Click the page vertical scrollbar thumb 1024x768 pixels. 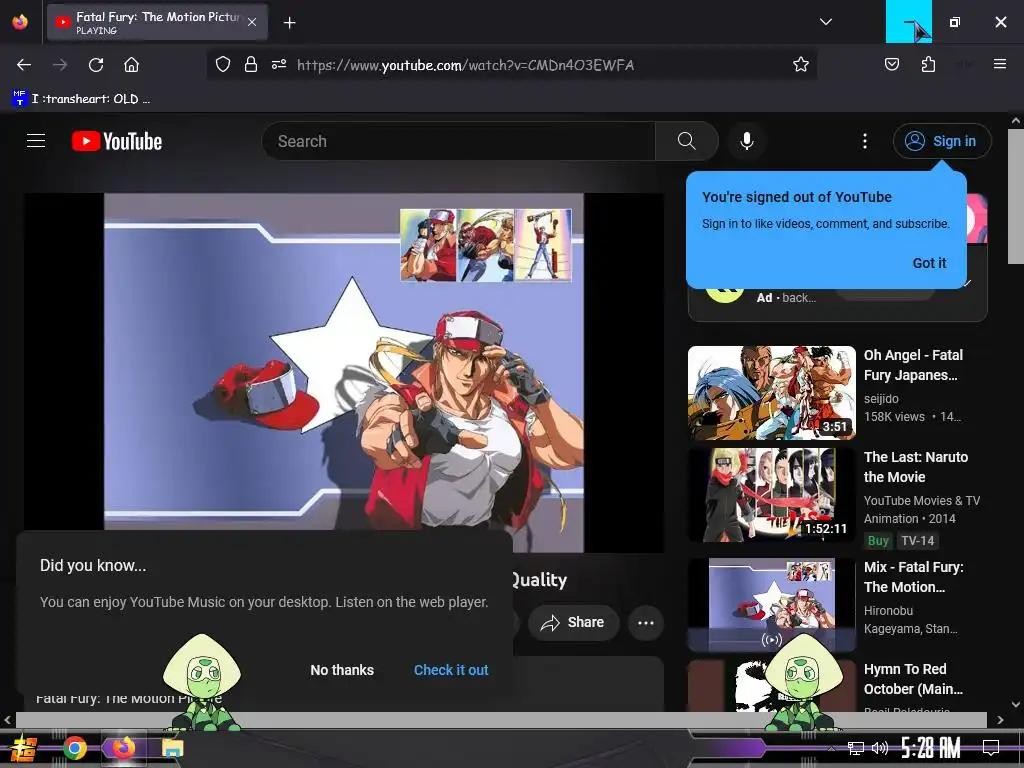[1016, 197]
